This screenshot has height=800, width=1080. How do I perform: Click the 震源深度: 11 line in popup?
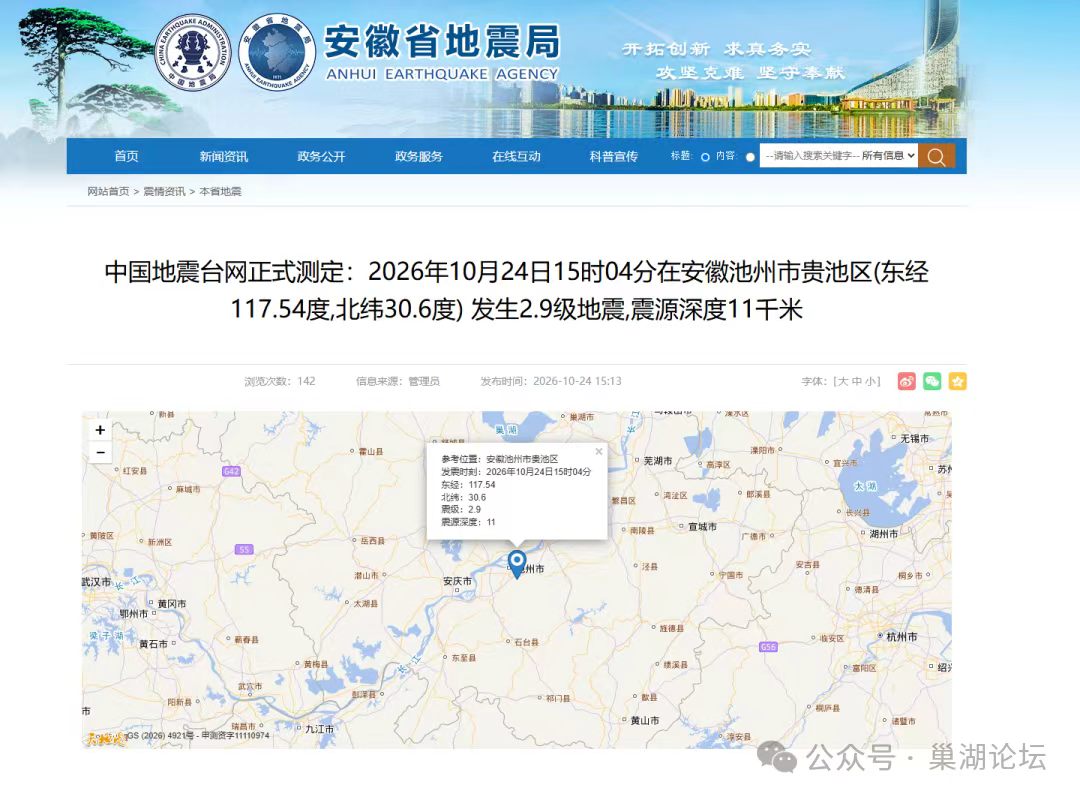coord(468,522)
